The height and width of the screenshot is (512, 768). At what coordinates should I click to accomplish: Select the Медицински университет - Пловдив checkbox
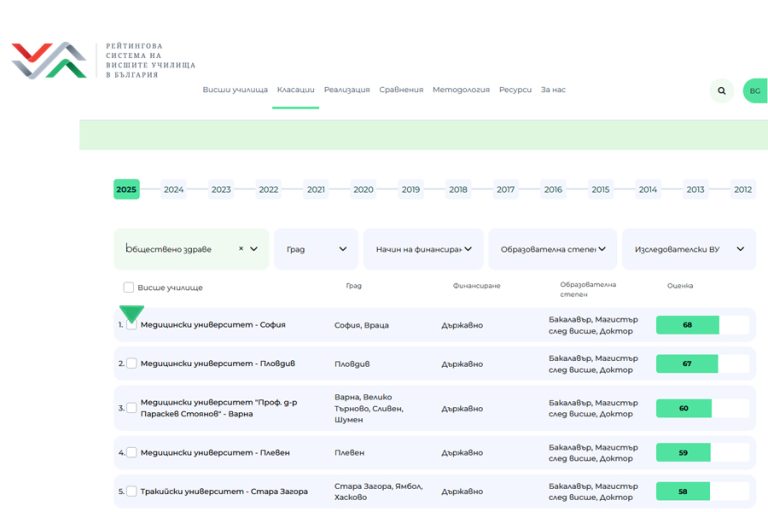point(132,363)
